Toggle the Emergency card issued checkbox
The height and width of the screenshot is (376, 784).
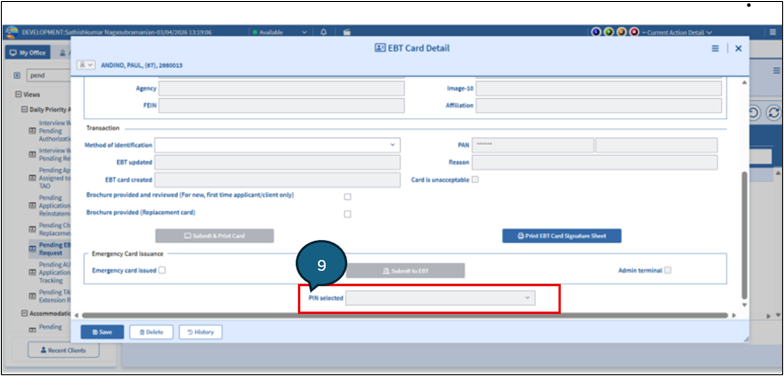click(x=162, y=270)
